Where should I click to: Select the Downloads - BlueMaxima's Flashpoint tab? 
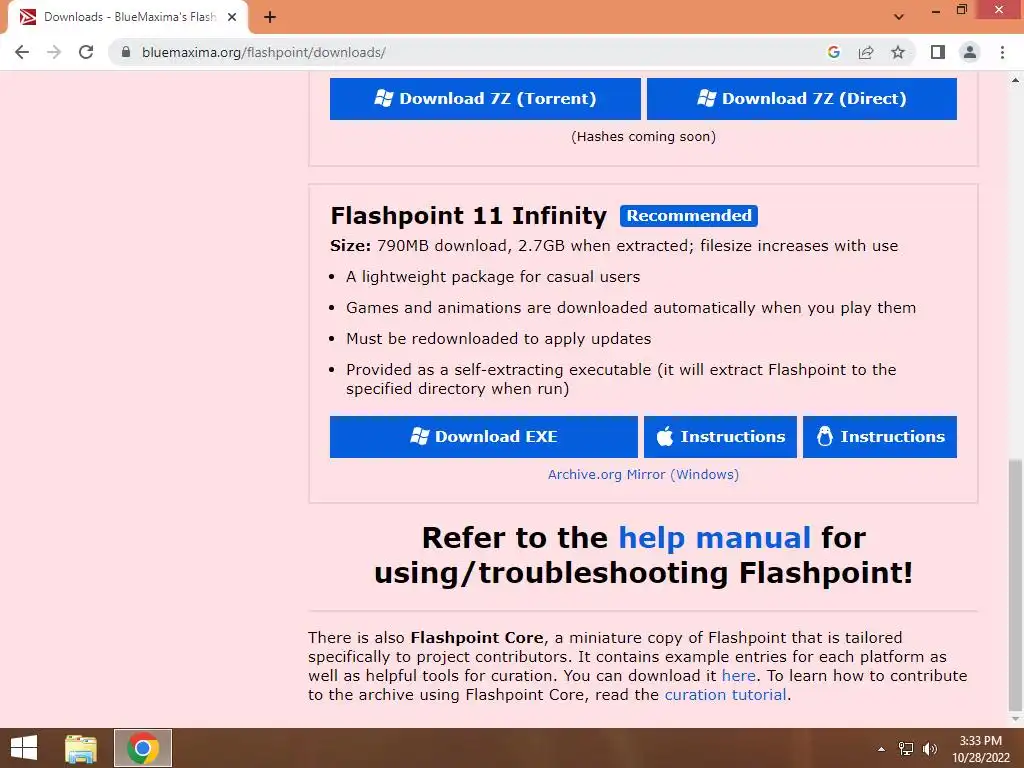point(128,17)
